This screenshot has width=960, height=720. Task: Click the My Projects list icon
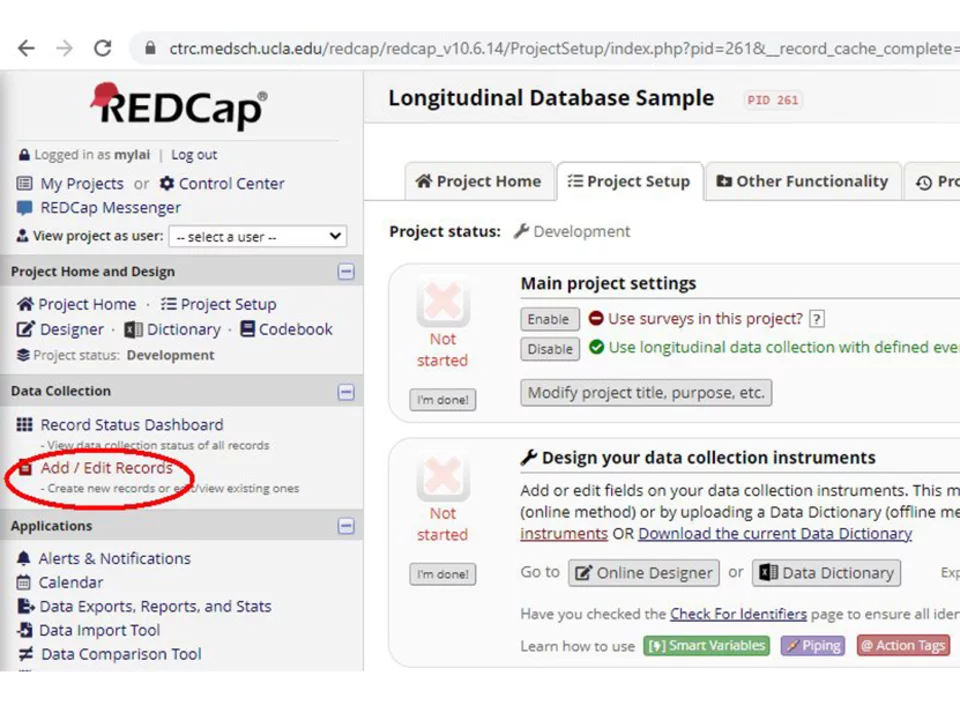[x=24, y=183]
